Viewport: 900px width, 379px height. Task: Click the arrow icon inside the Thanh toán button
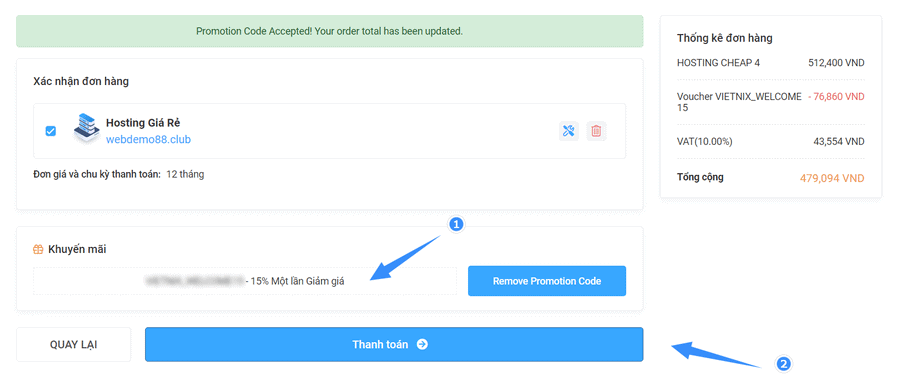422,345
